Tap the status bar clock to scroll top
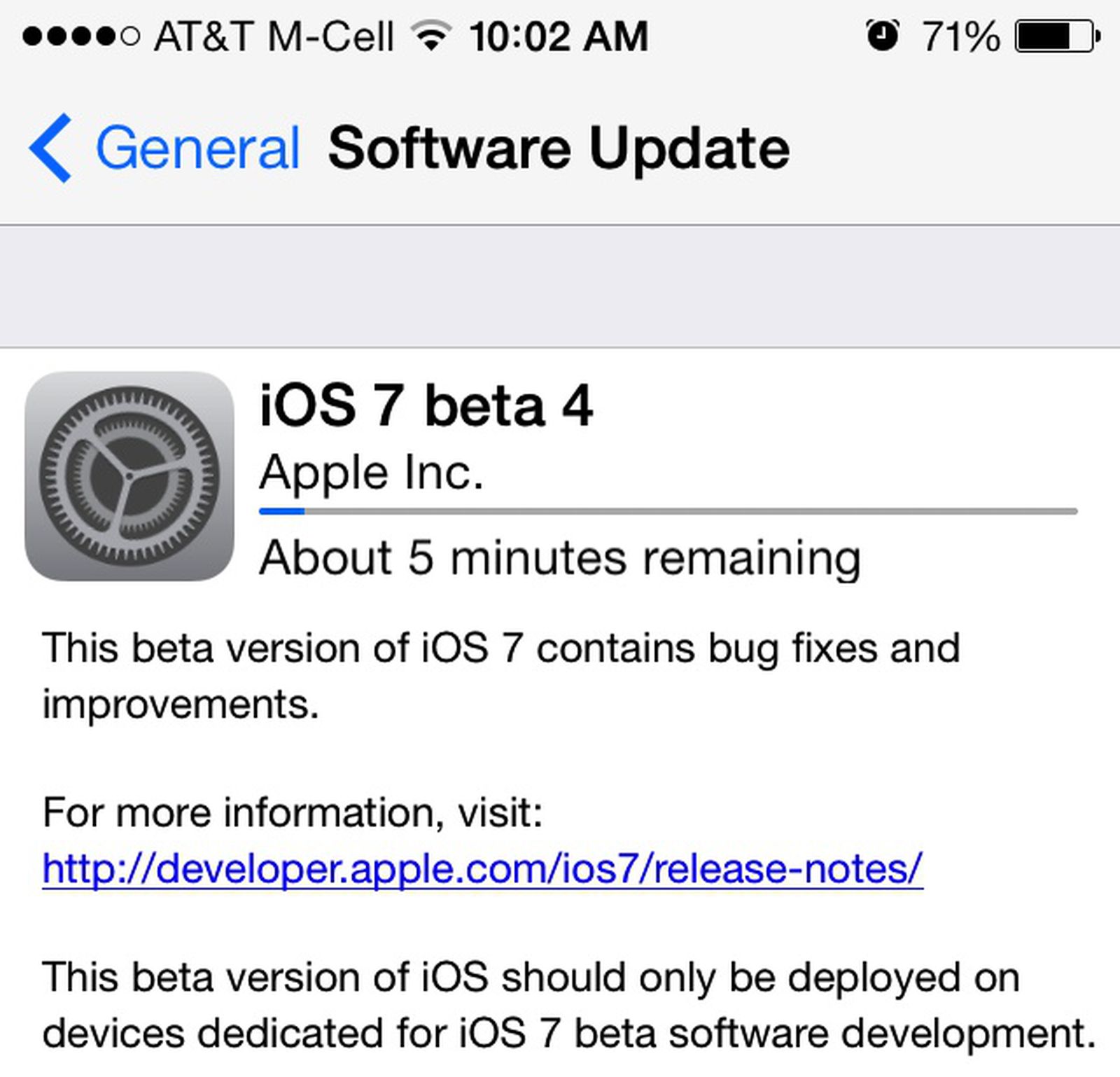The width and height of the screenshot is (1120, 1077). 560,35
